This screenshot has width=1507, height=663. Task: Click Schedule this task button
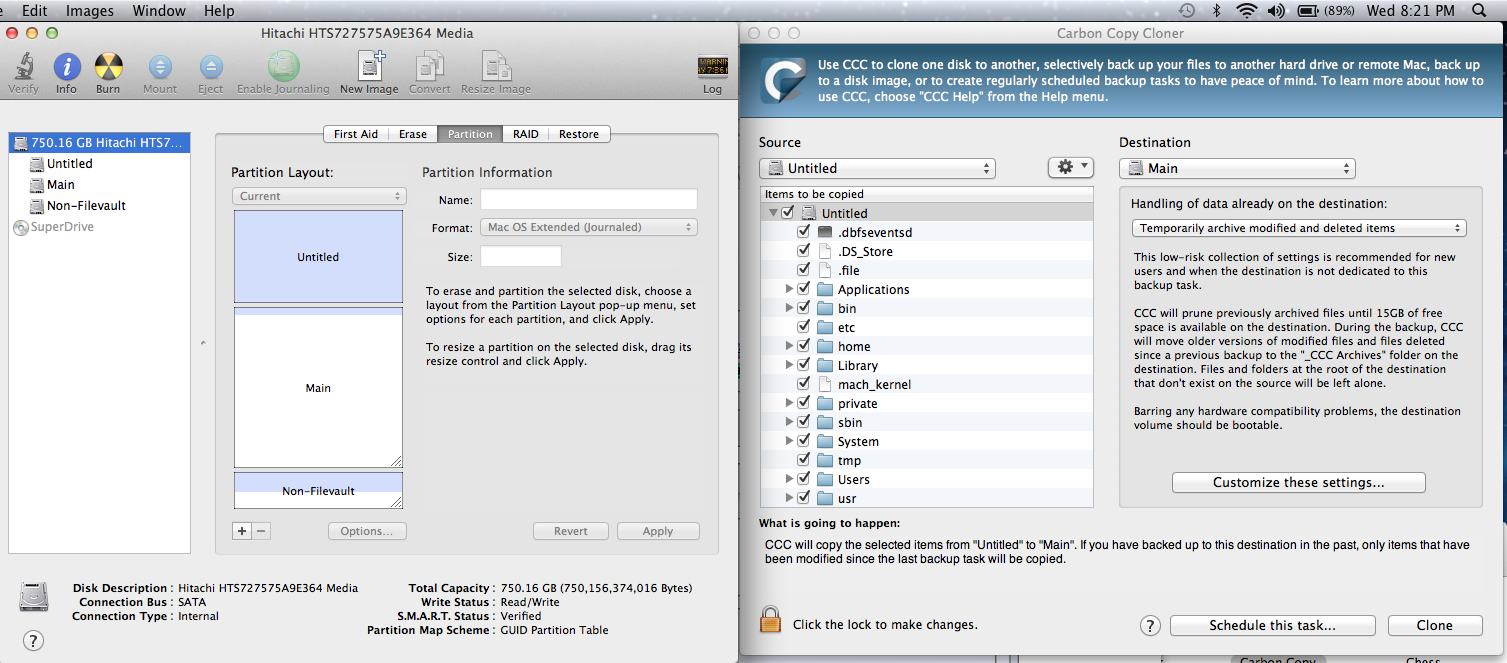pyautogui.click(x=1272, y=625)
